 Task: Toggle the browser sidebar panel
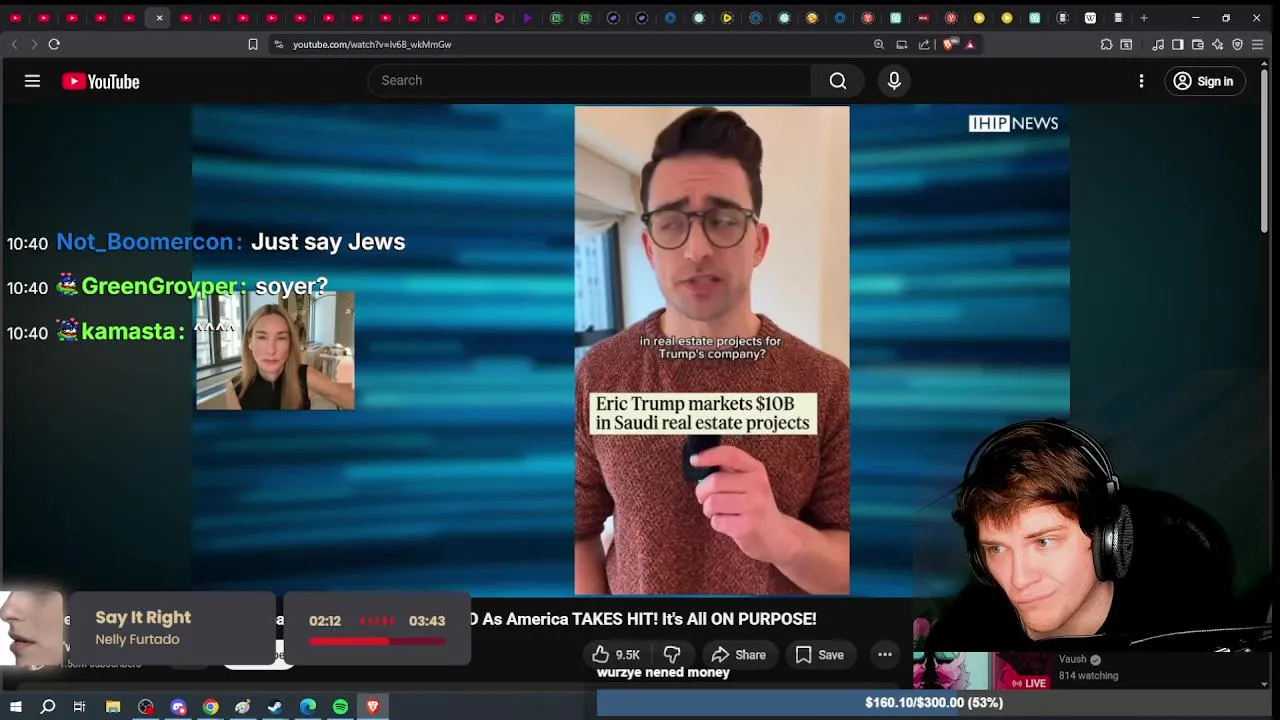pos(1178,44)
